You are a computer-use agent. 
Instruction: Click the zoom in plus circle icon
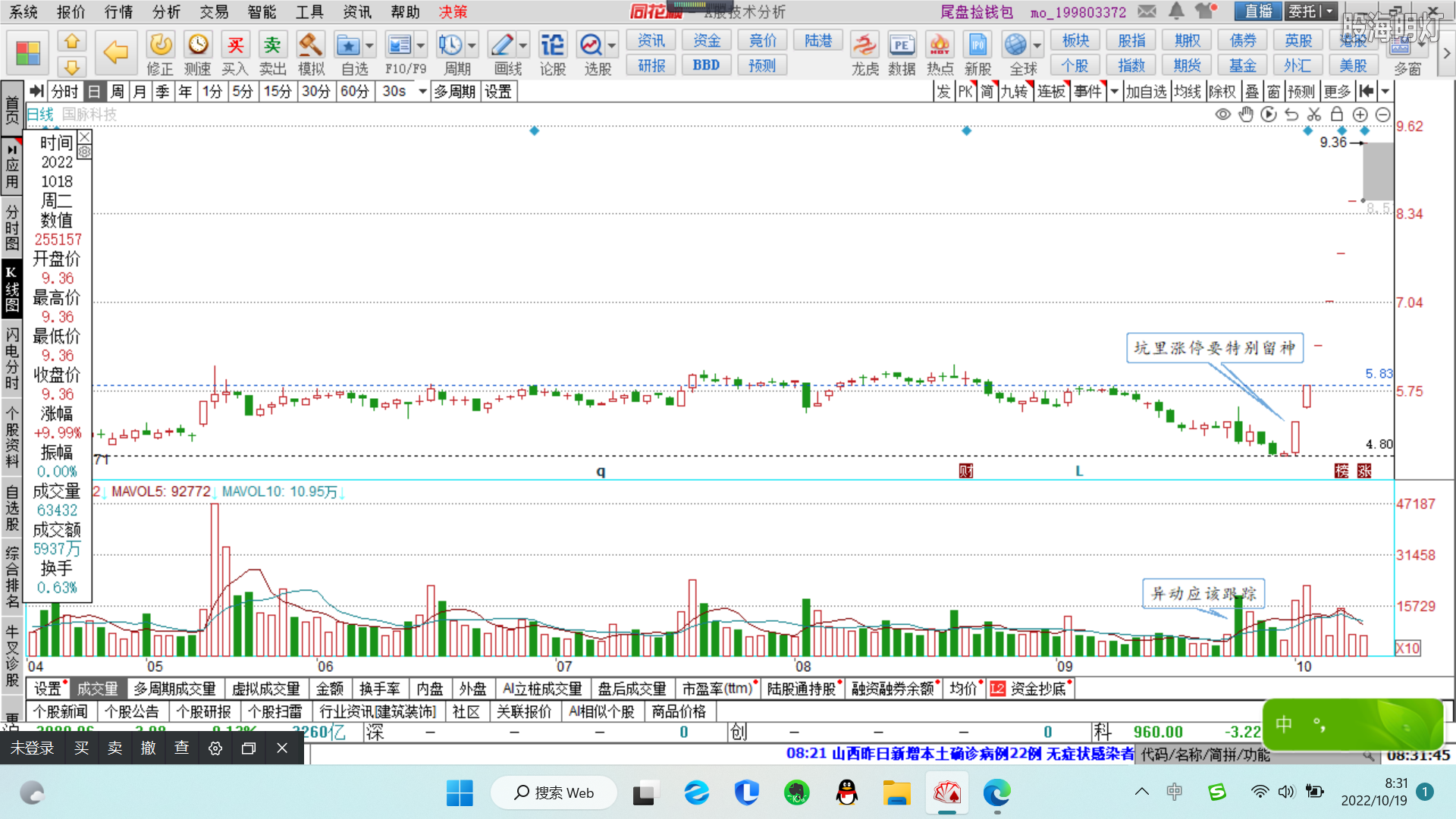coord(1360,115)
